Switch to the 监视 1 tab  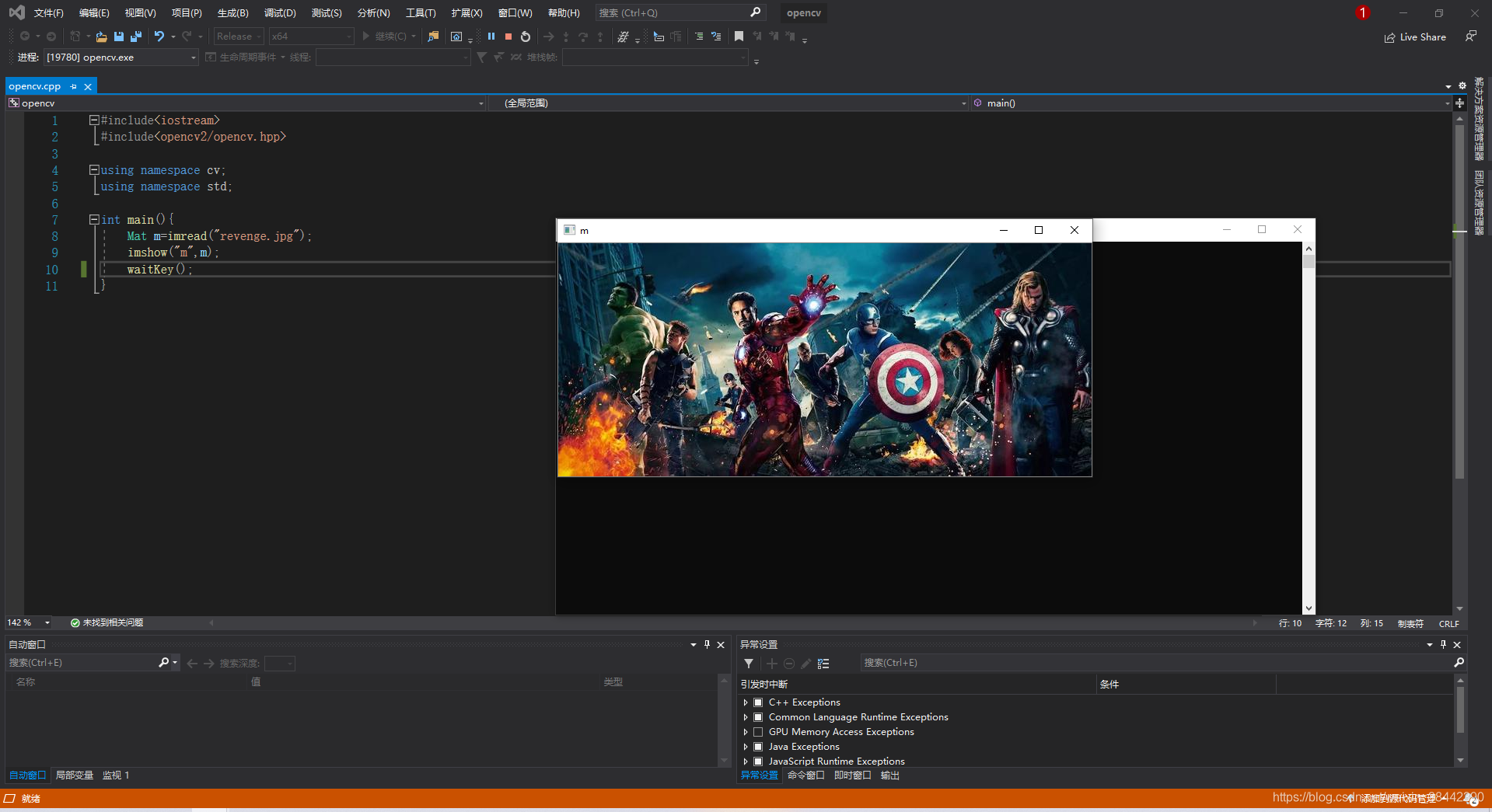[x=116, y=775]
